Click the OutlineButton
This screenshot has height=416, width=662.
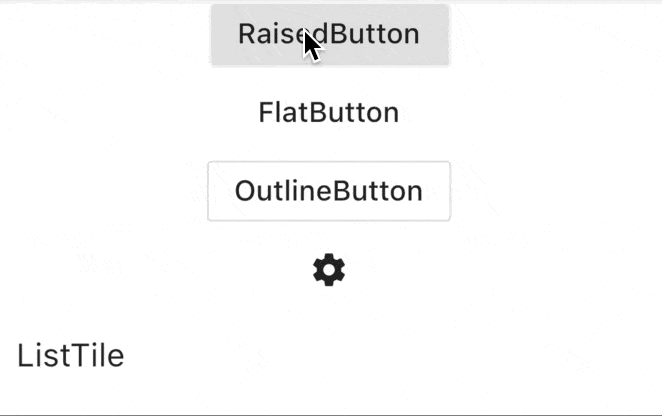pyautogui.click(x=329, y=191)
